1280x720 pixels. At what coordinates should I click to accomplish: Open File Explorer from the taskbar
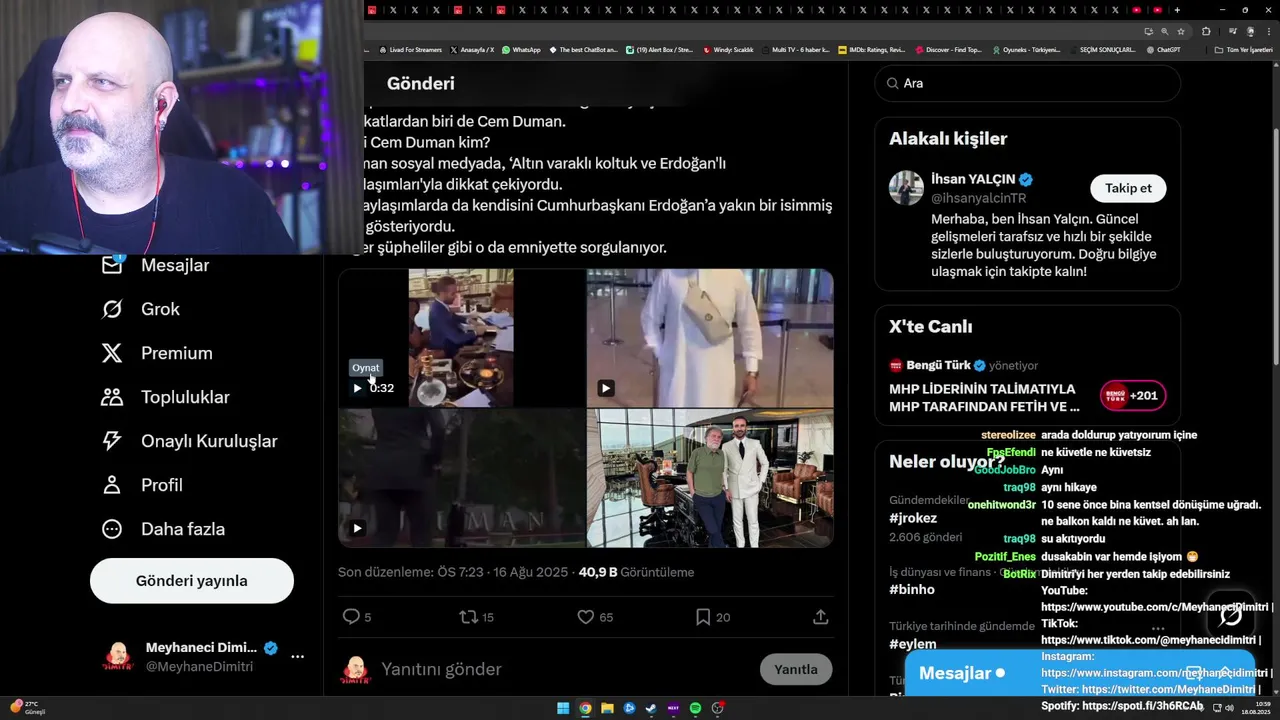pyautogui.click(x=607, y=708)
